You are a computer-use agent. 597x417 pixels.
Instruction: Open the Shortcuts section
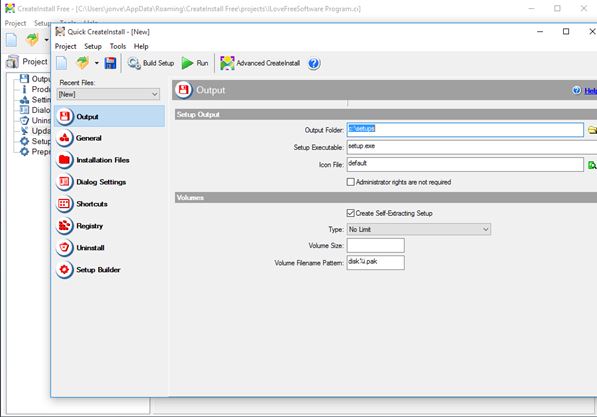tap(110, 204)
